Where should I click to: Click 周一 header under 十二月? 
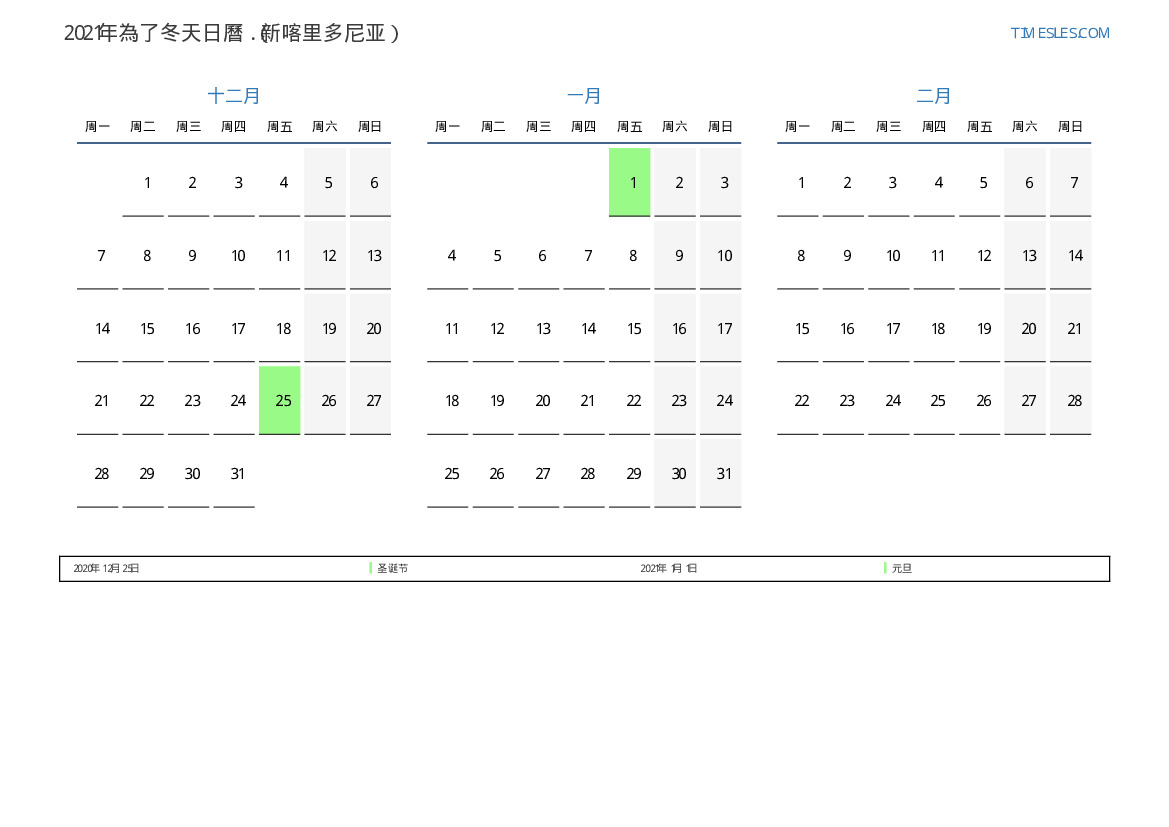[98, 127]
